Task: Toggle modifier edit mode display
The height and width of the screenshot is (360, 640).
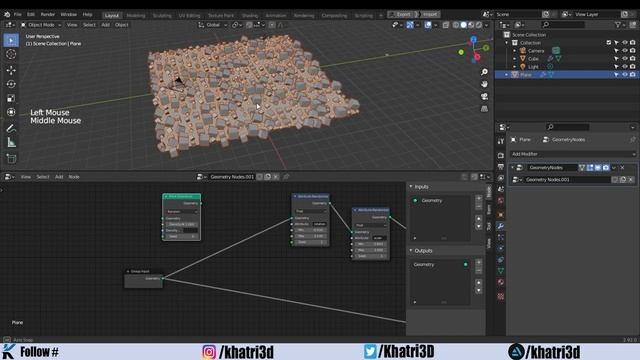Action: (590, 168)
